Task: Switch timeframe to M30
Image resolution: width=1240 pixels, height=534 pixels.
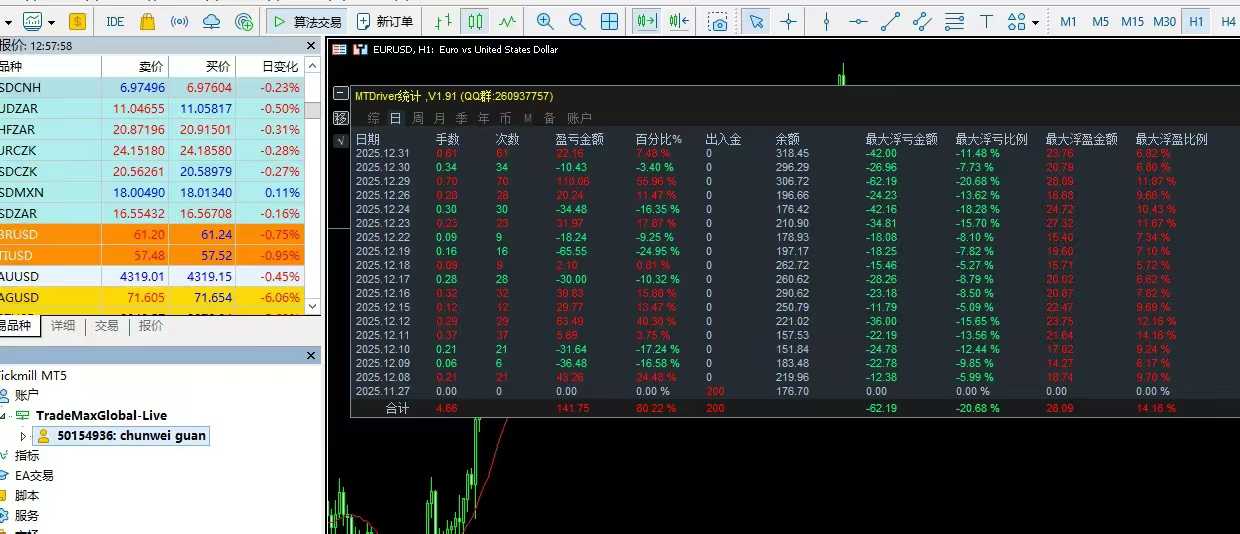Action: coord(1164,21)
